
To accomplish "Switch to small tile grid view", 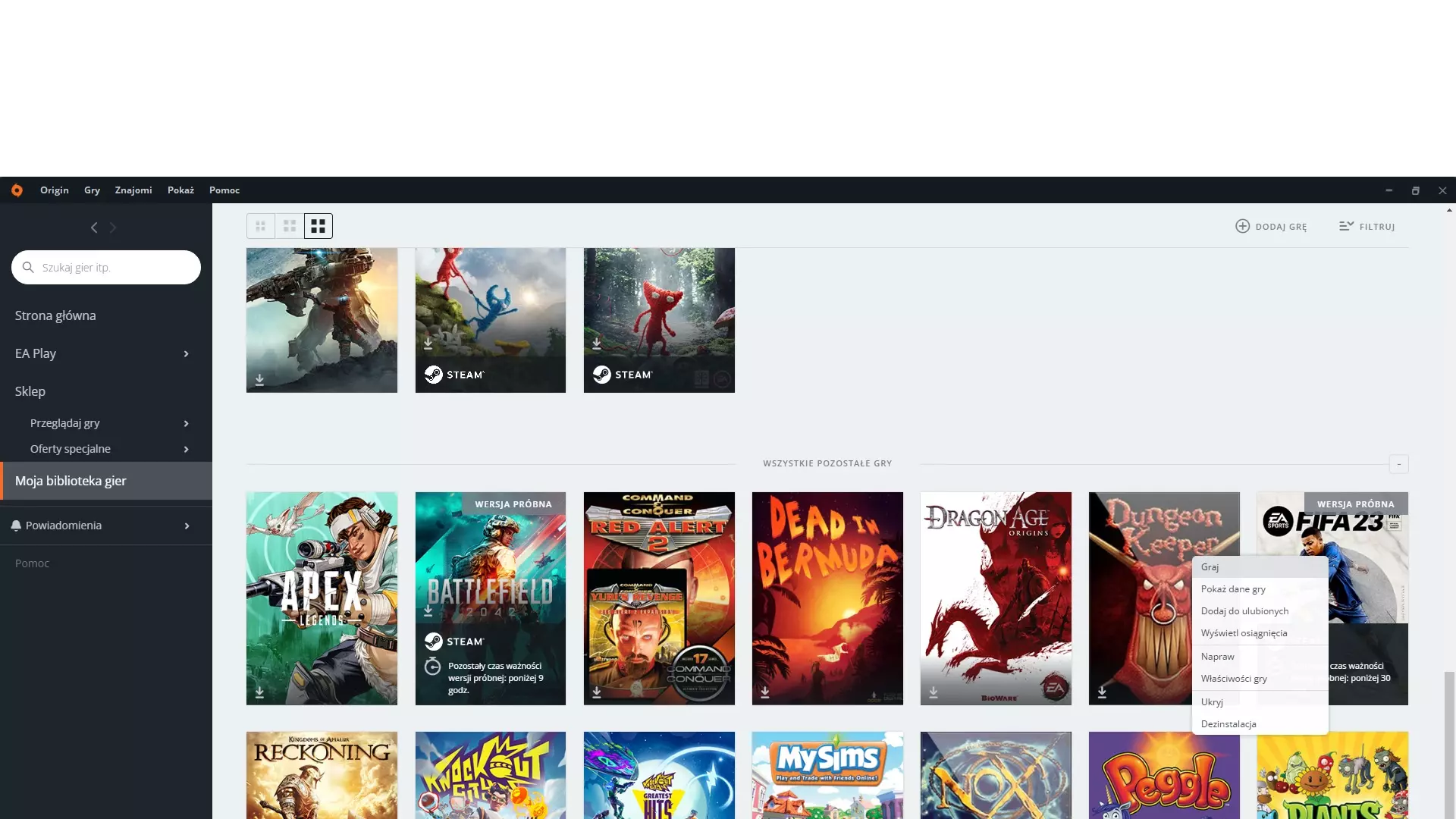I will click(260, 226).
